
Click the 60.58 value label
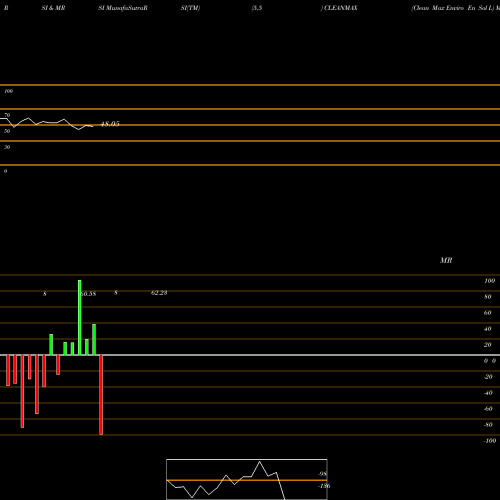pyautogui.click(x=89, y=294)
